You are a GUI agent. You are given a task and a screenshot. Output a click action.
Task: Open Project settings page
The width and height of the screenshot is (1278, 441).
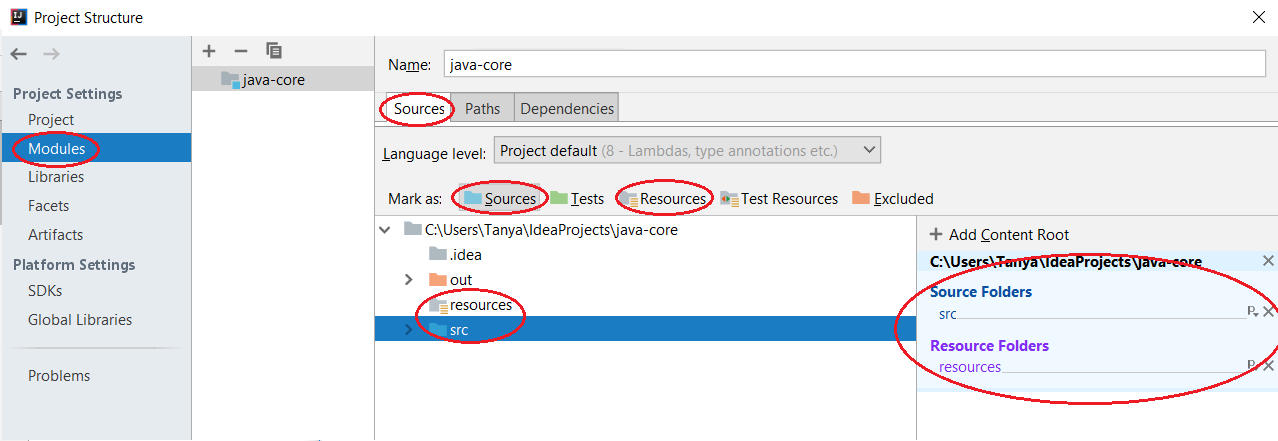[x=51, y=120]
